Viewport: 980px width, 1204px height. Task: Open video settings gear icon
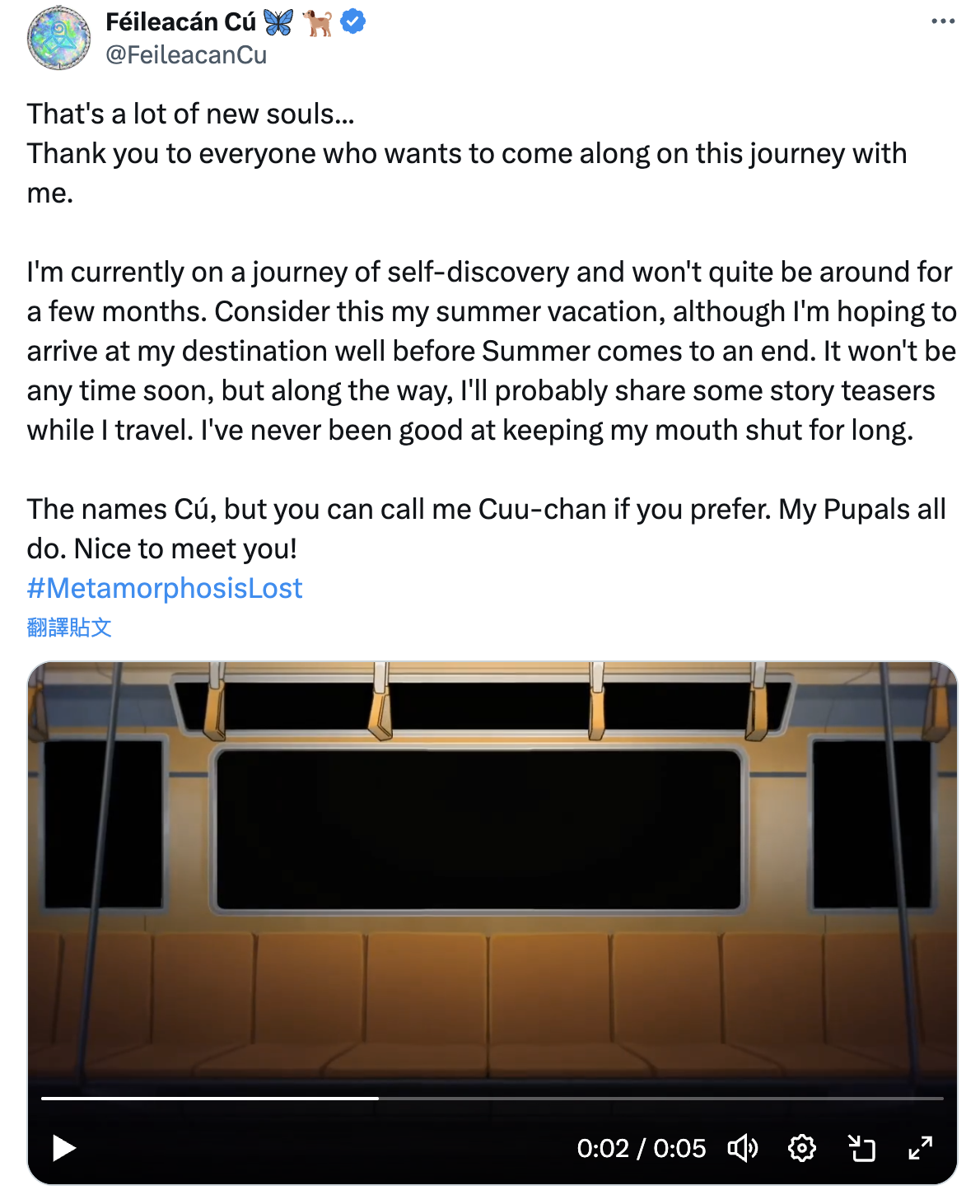tap(801, 1147)
